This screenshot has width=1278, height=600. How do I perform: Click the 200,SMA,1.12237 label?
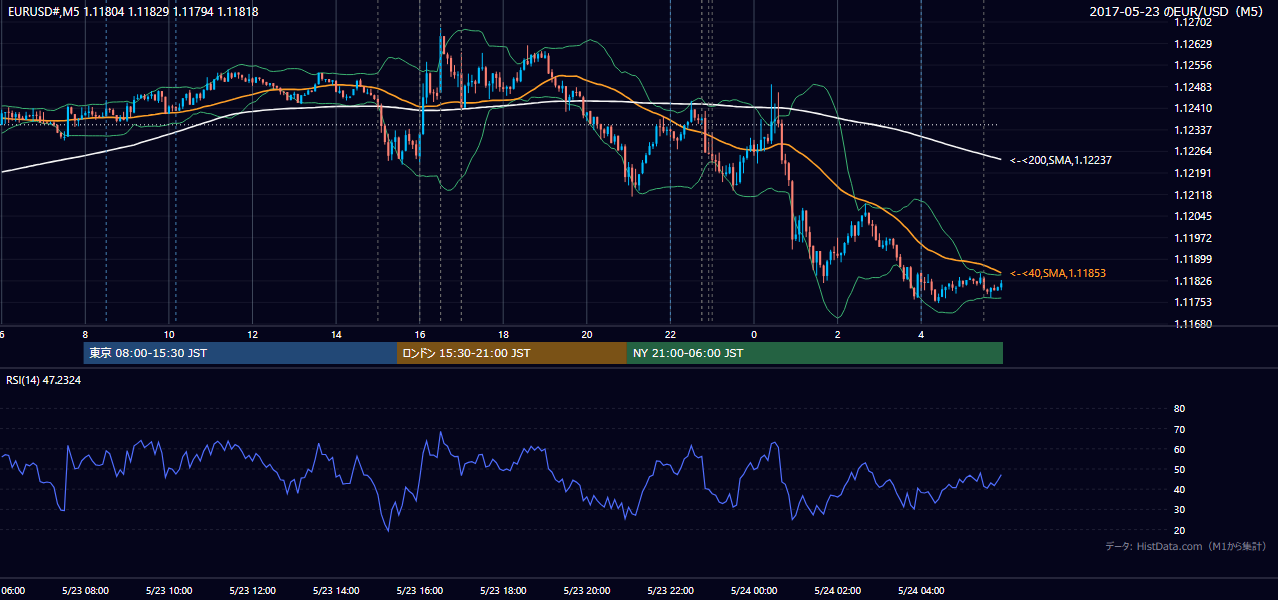pos(1061,160)
